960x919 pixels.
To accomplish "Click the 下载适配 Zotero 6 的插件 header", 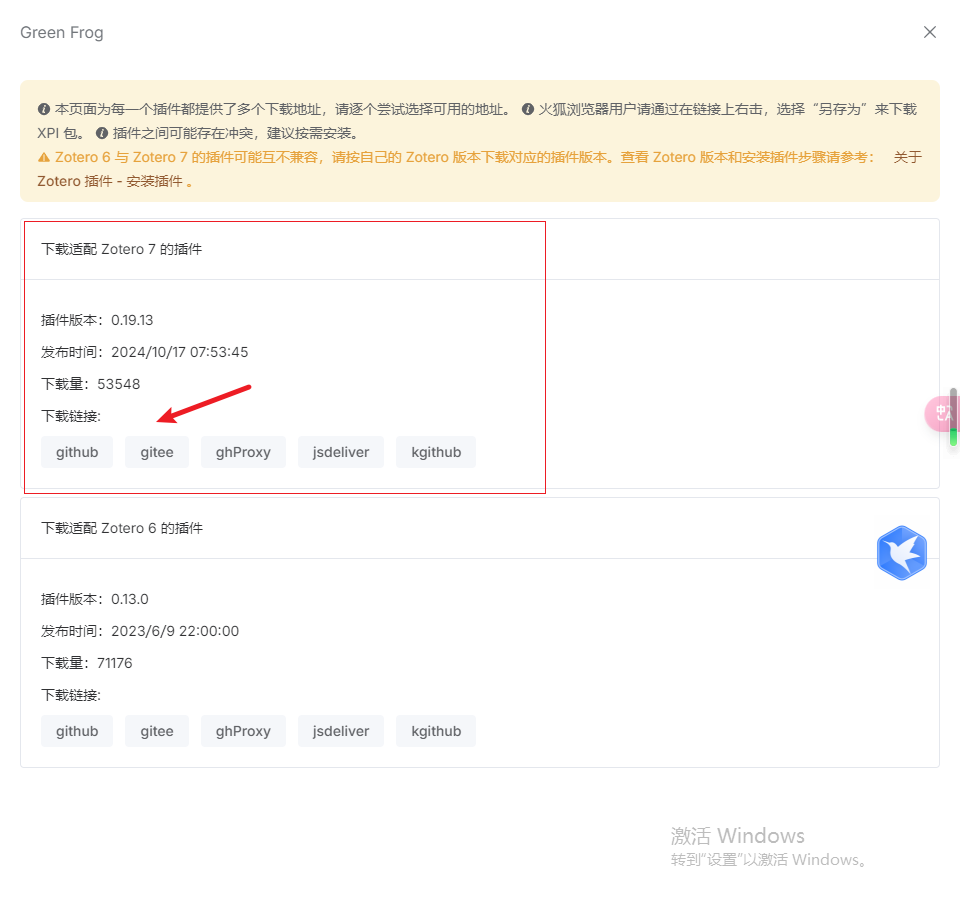I will coord(122,528).
